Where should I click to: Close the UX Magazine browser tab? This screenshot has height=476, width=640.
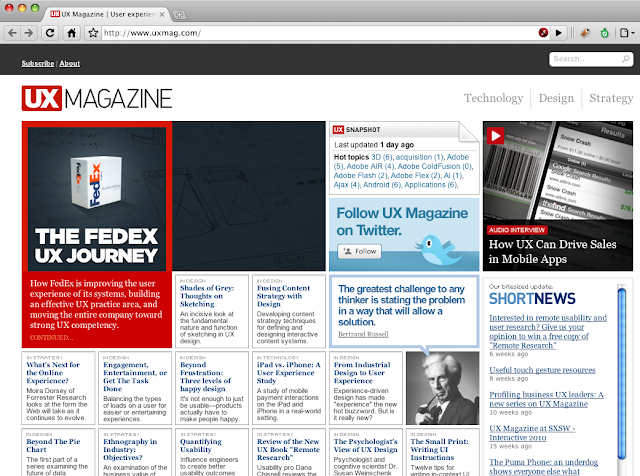tap(162, 14)
